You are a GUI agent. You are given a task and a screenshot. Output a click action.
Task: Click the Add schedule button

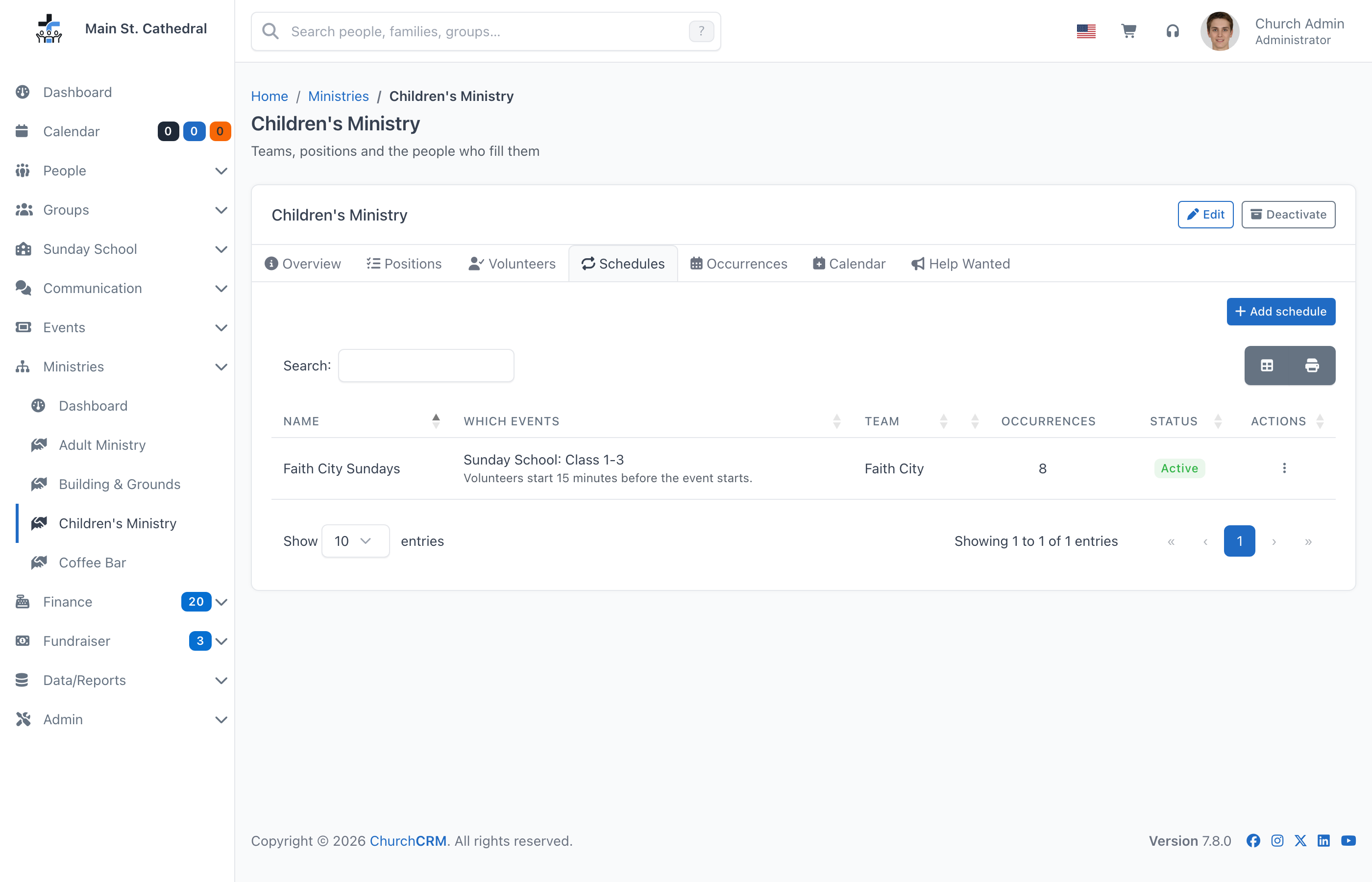[1280, 312]
